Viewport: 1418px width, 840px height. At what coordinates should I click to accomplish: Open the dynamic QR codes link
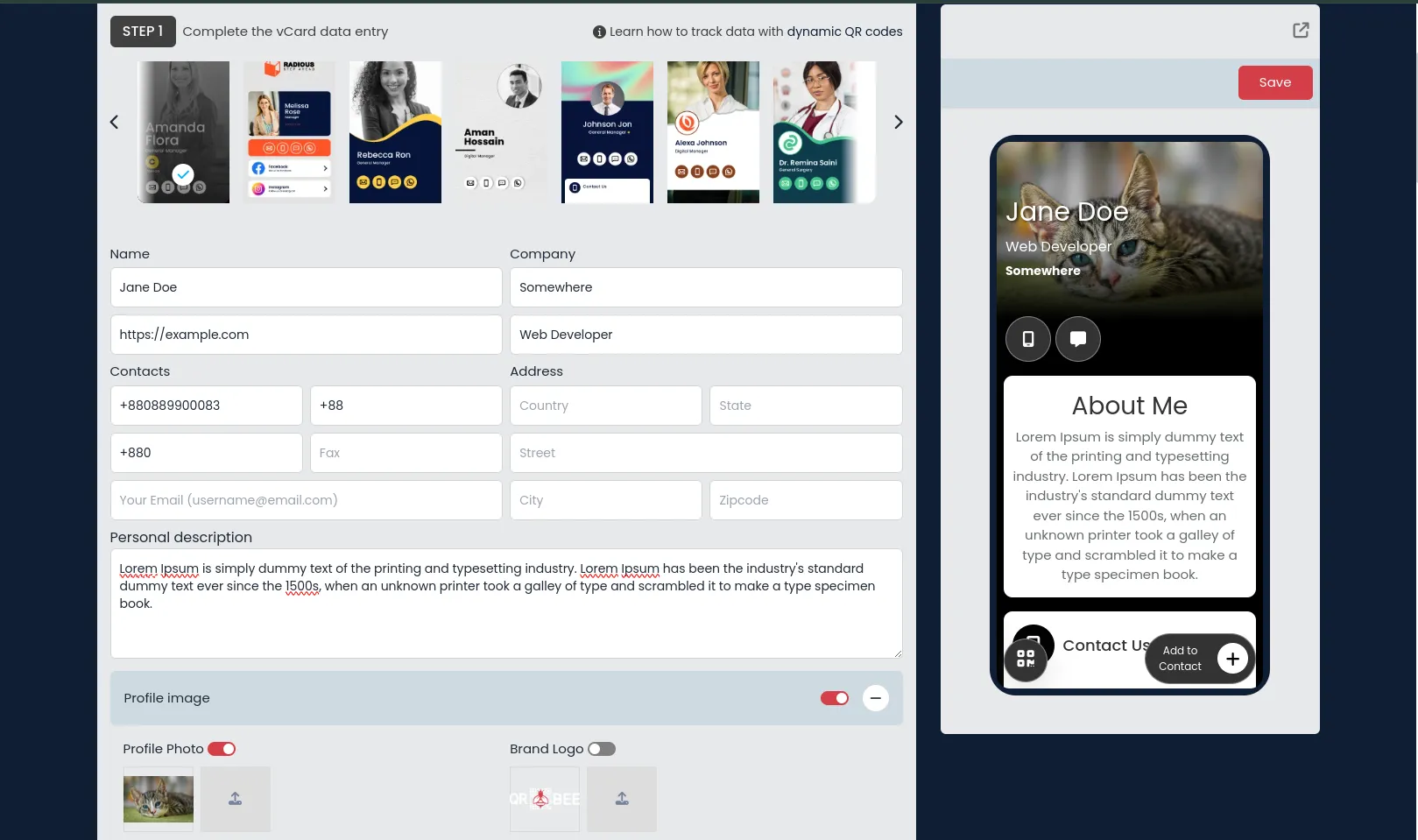(x=844, y=32)
